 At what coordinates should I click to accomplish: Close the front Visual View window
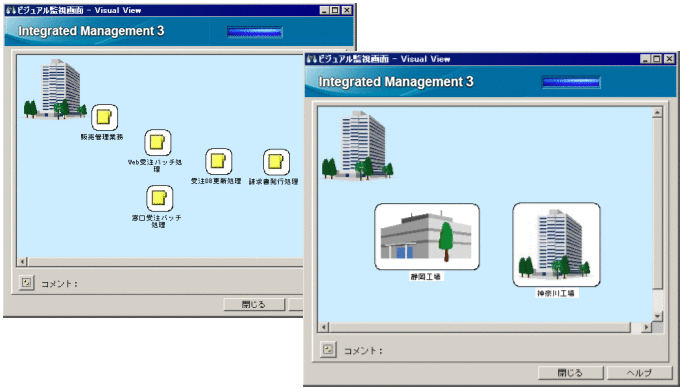coord(669,59)
